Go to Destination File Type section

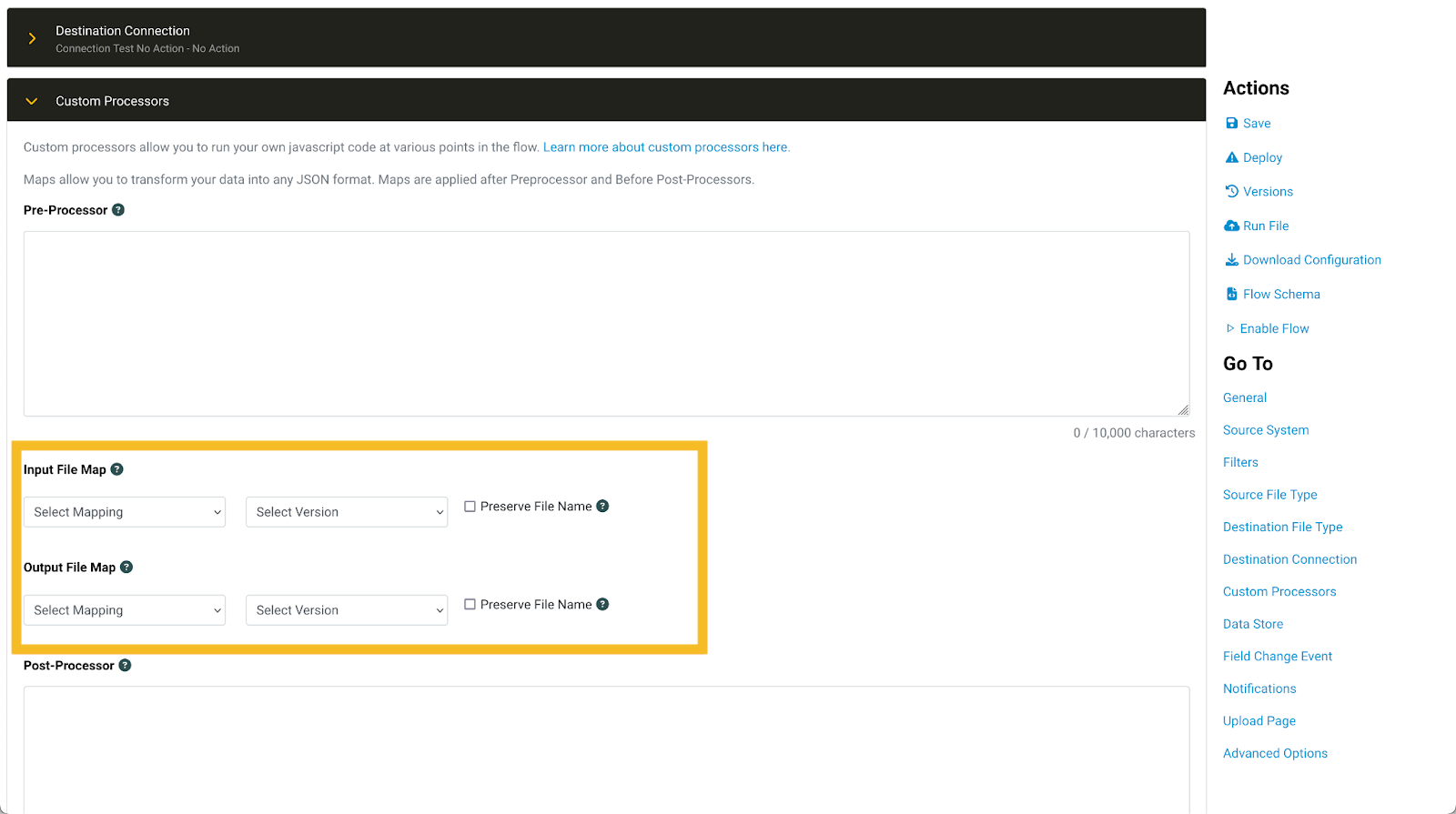pyautogui.click(x=1283, y=527)
